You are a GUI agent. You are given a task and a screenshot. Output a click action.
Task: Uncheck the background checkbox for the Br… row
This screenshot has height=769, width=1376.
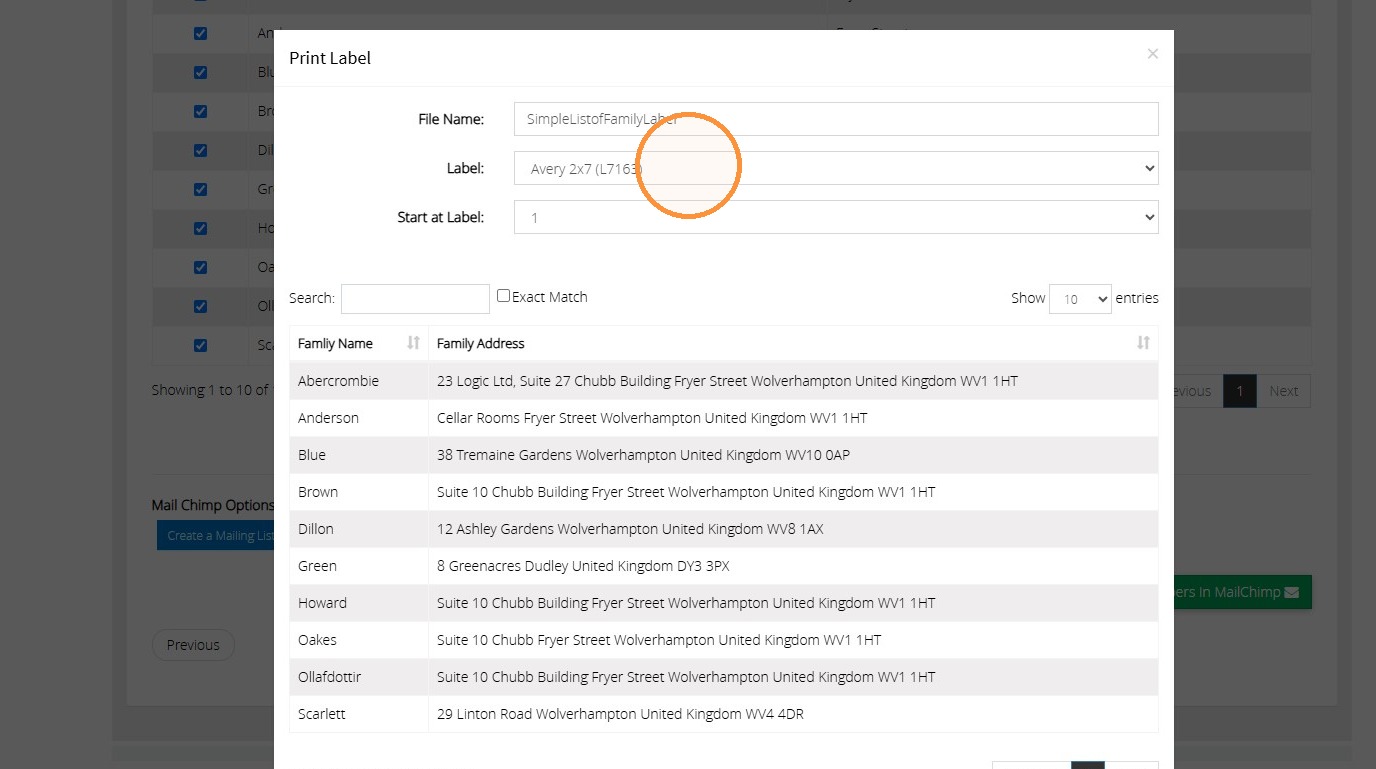pyautogui.click(x=200, y=111)
